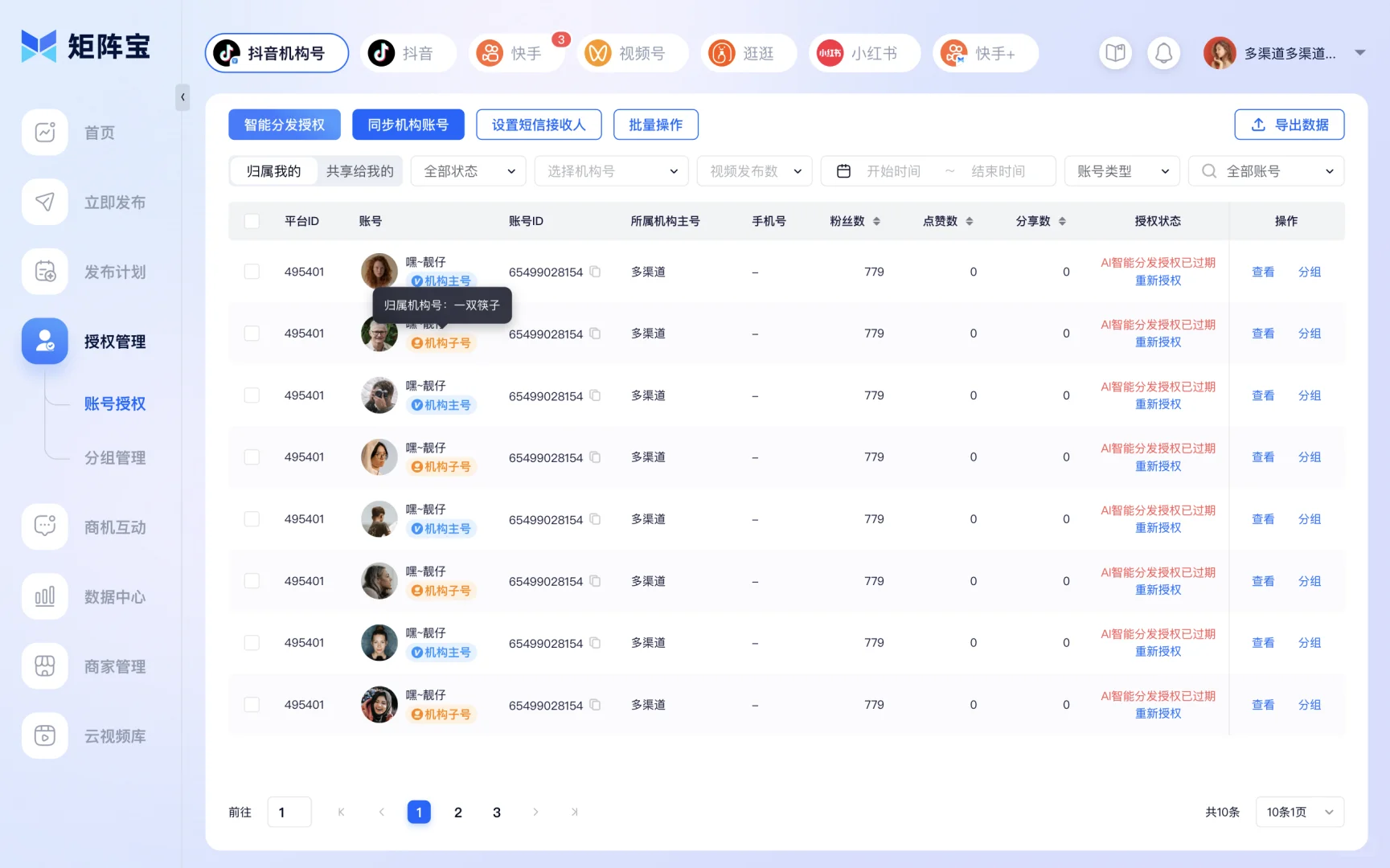
Task: Open the 小红书 platform page
Action: (864, 53)
